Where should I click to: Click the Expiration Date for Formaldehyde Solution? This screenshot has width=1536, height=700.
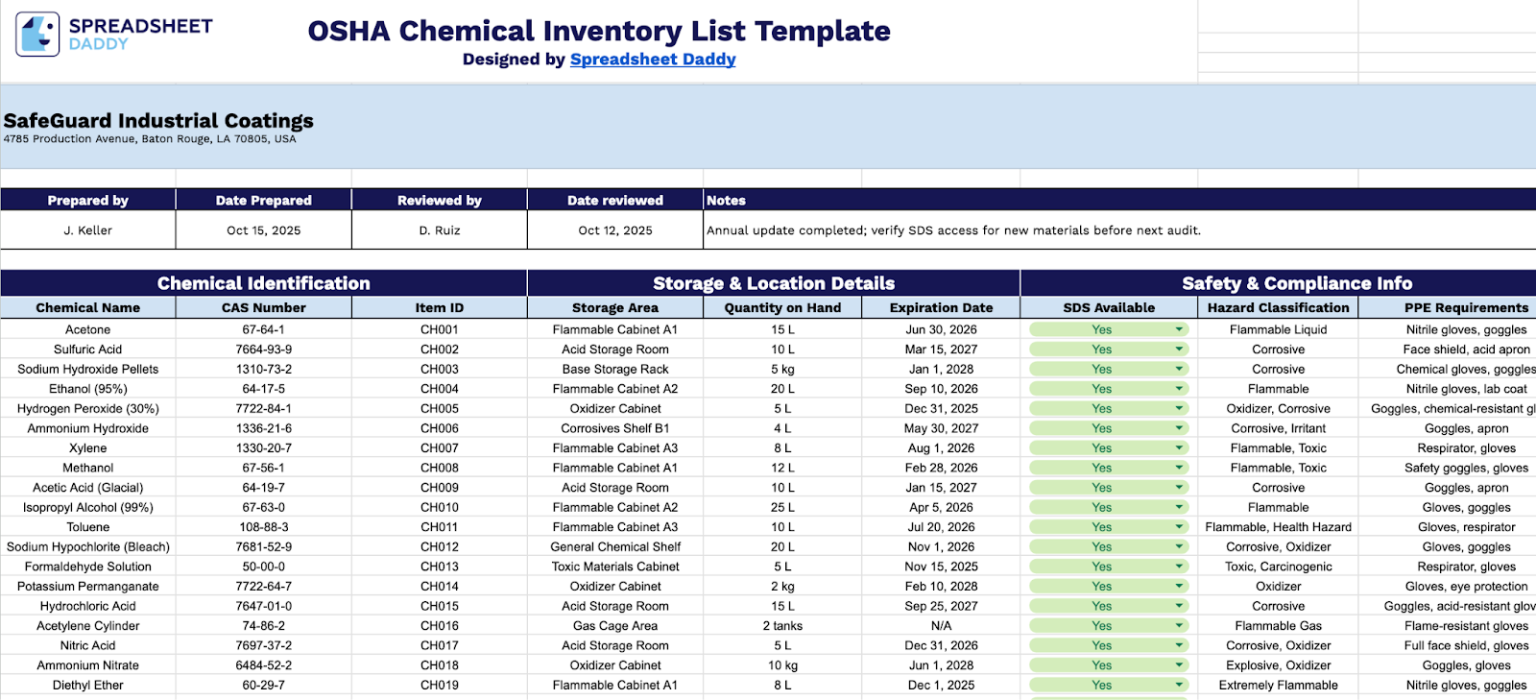[940, 566]
